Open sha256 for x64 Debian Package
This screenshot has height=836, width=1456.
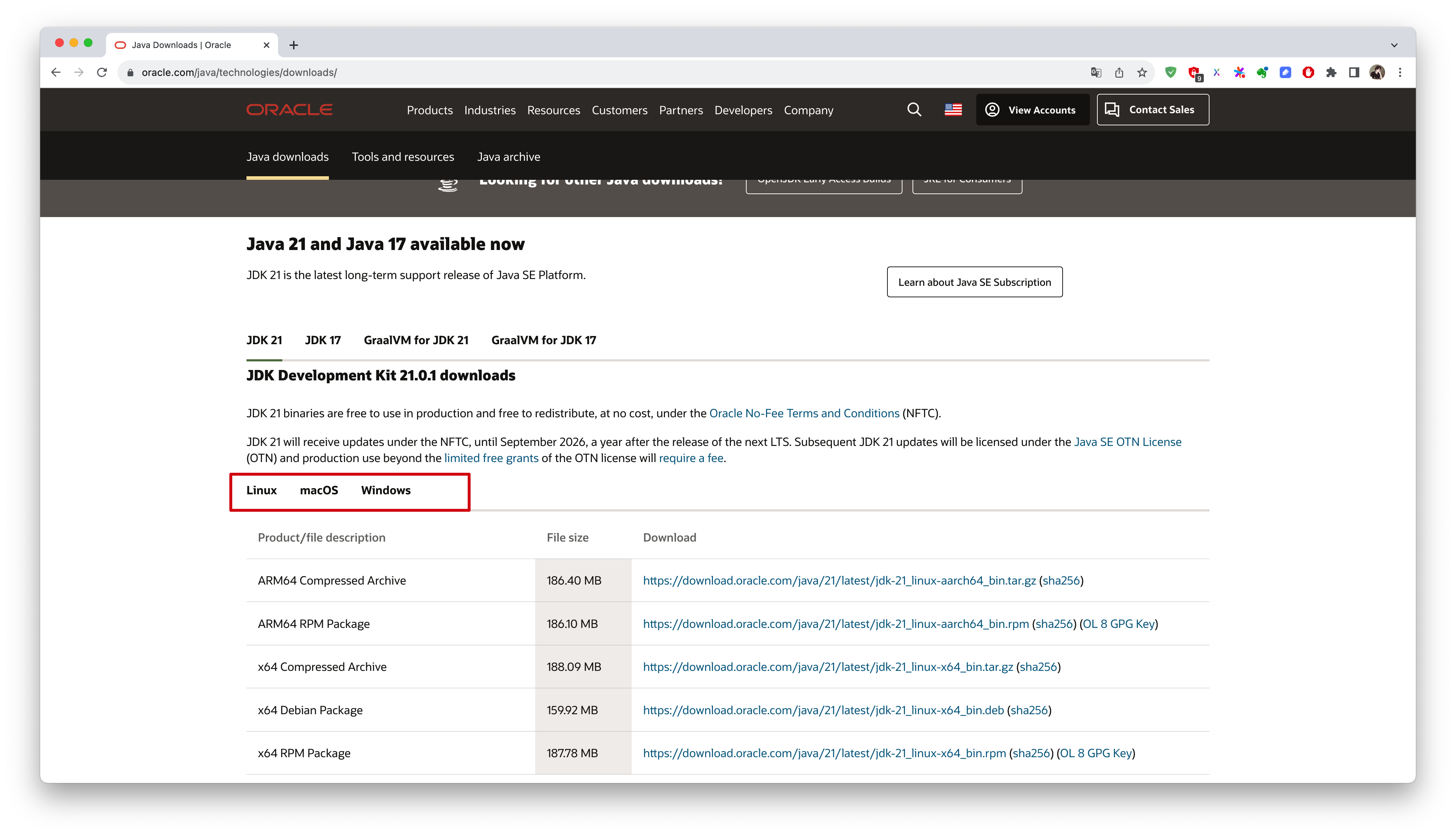(x=1029, y=710)
